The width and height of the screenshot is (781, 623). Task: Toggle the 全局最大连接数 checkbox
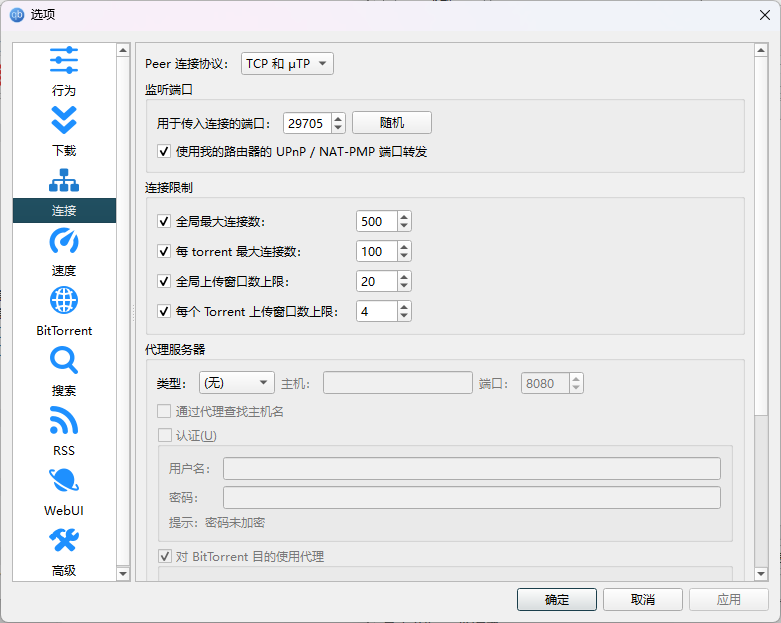[165, 222]
